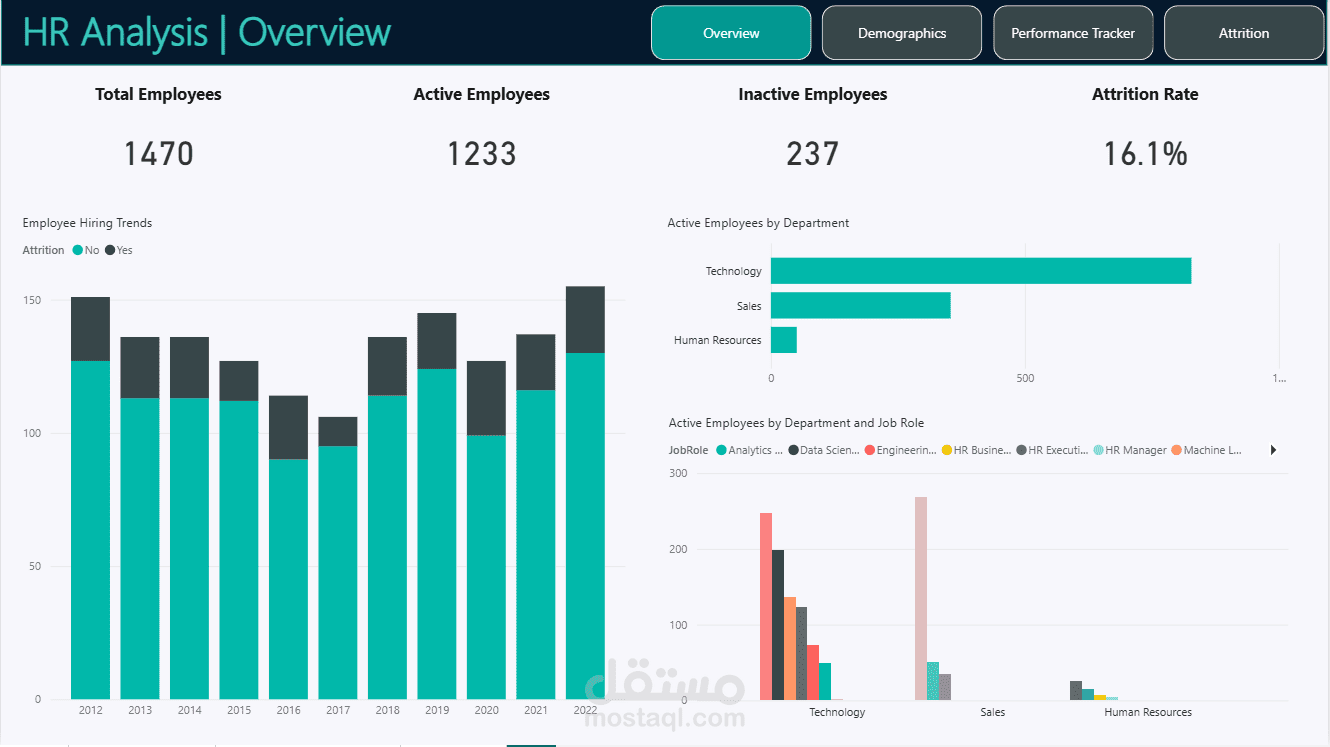Click the 2022 bar in Employee Hiring Trends
Image resolution: width=1330 pixels, height=747 pixels.
(585, 490)
